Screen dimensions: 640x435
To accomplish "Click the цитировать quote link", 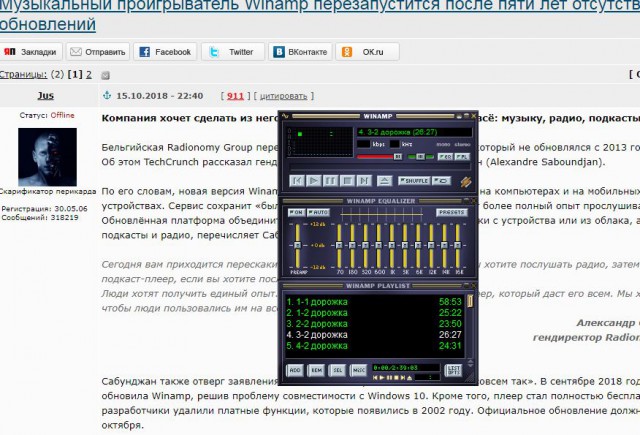I will point(283,96).
